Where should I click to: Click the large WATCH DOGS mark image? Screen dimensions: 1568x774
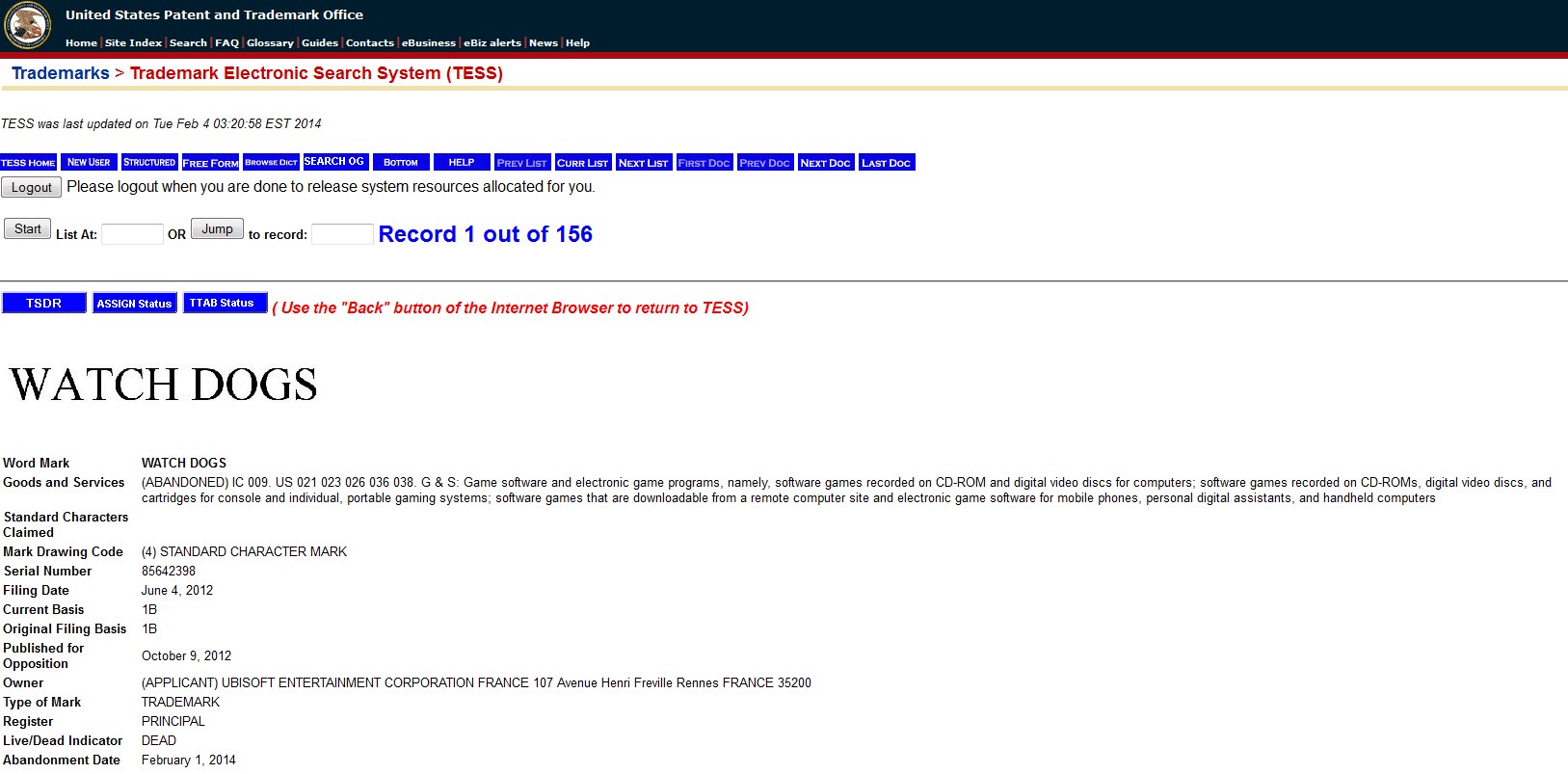tap(164, 385)
